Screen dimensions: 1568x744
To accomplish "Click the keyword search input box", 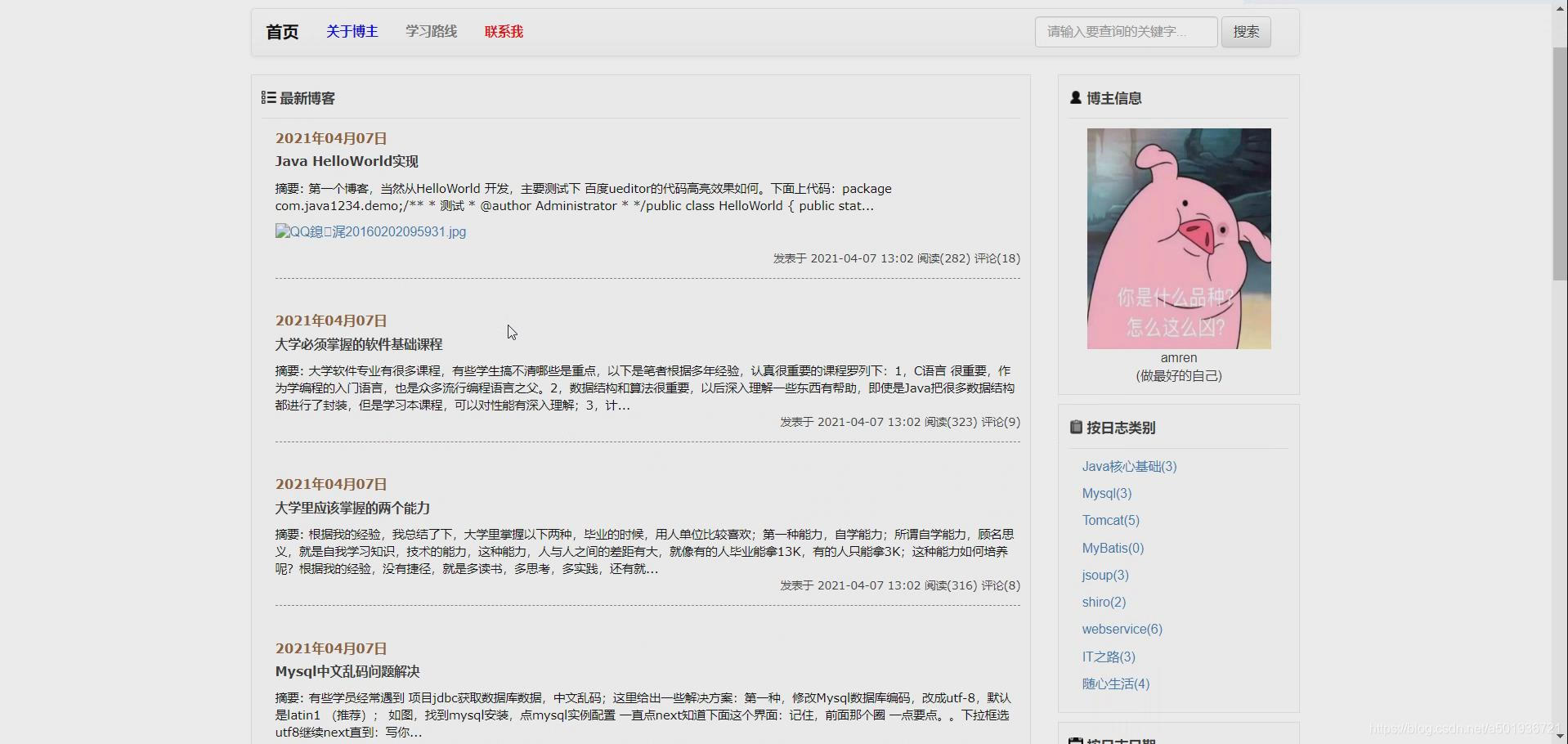I will tap(1125, 32).
